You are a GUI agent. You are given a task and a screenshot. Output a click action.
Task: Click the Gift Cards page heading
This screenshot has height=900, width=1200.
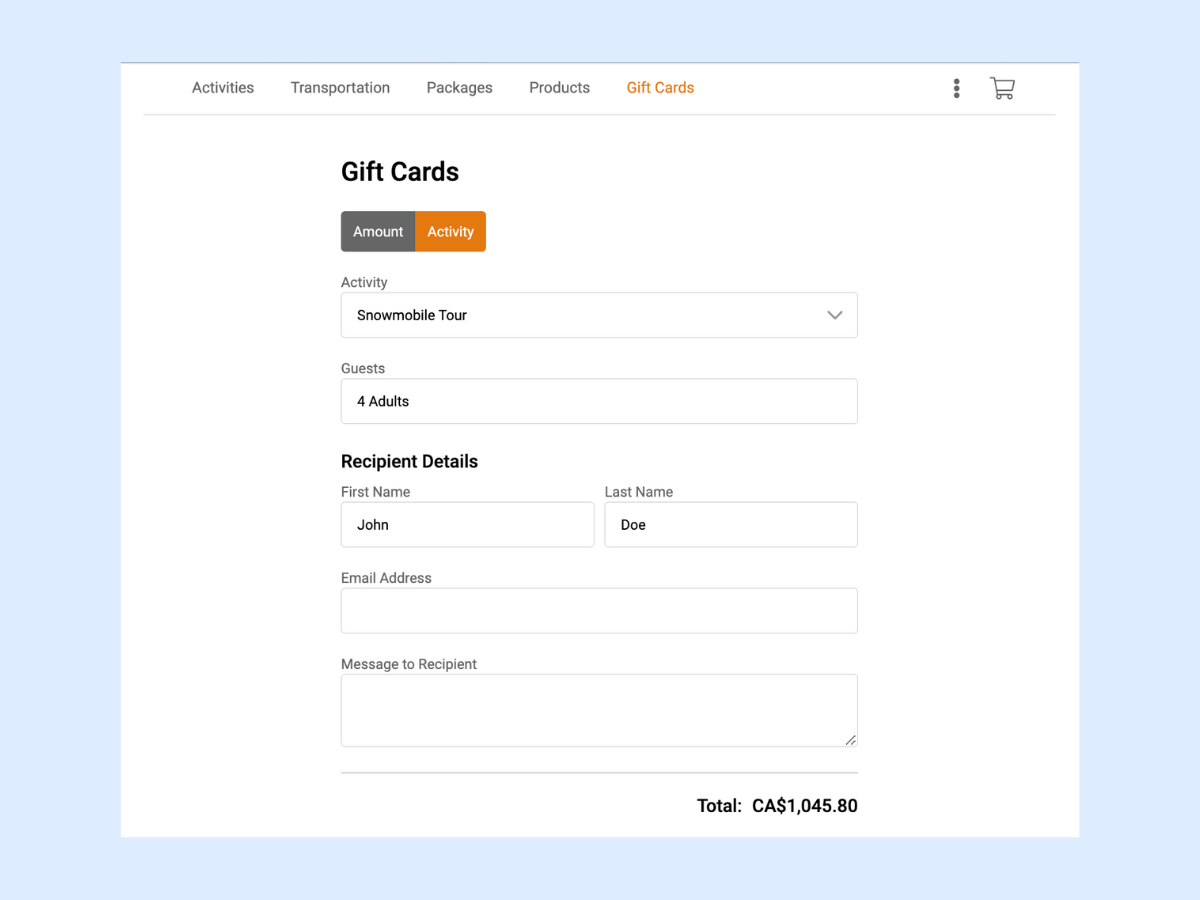(x=400, y=171)
